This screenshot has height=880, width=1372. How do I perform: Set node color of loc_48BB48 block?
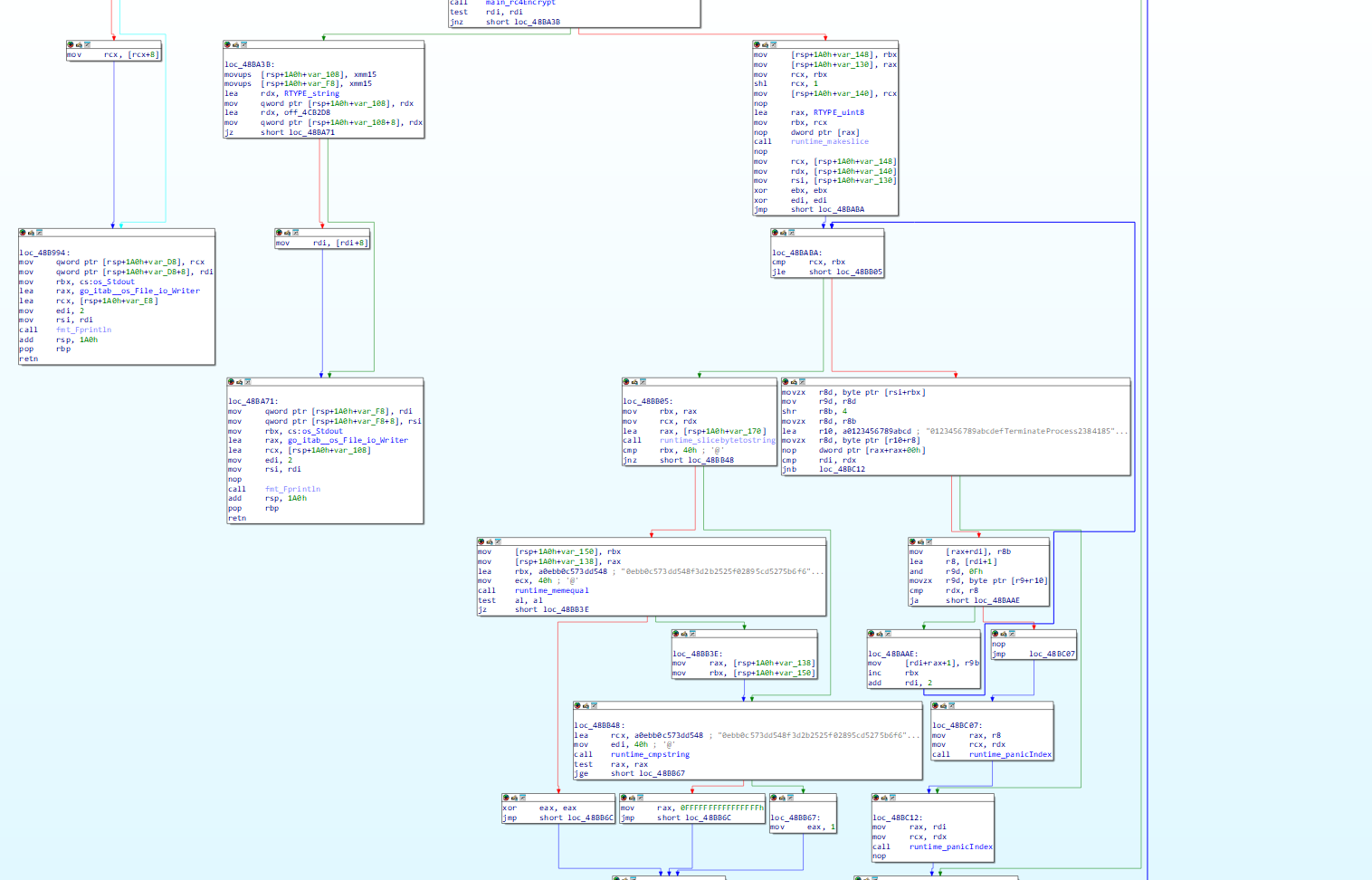pos(577,705)
